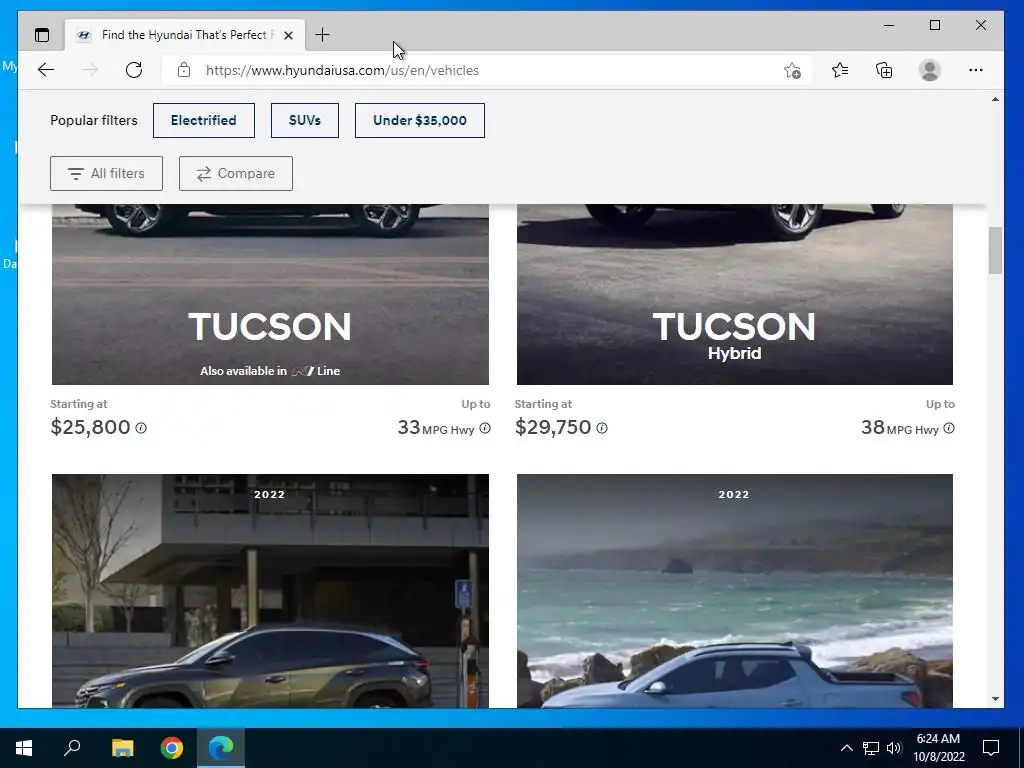The image size is (1024, 768).
Task: Reload the current page
Action: [134, 70]
